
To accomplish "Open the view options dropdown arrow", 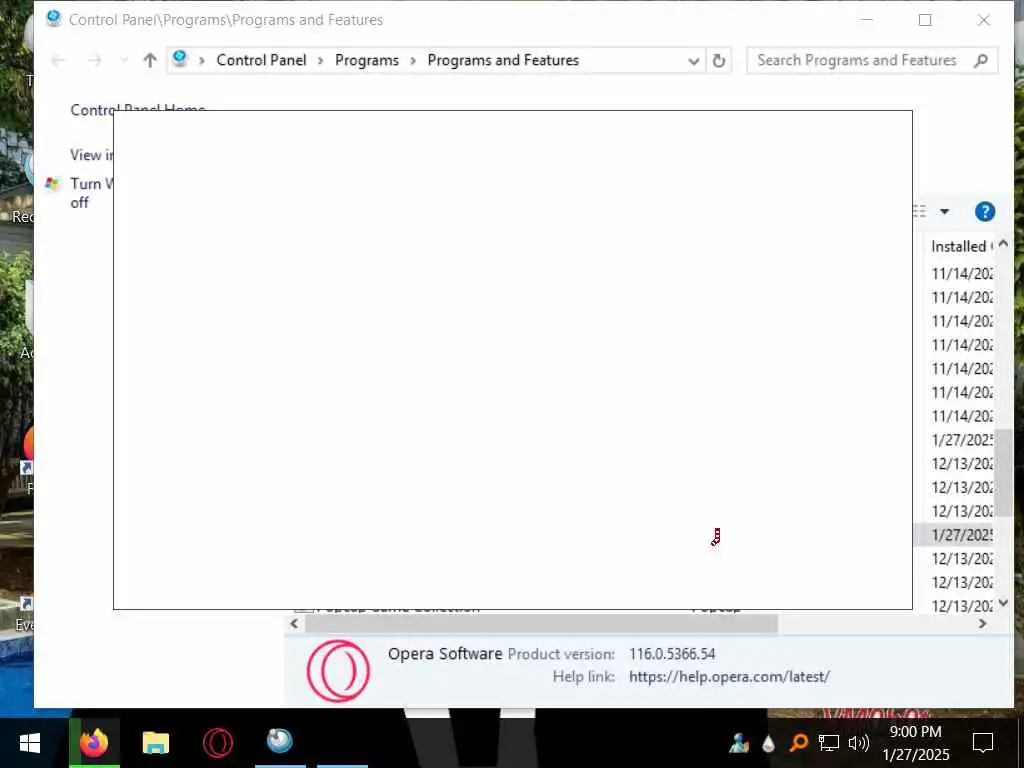I will 944,212.
